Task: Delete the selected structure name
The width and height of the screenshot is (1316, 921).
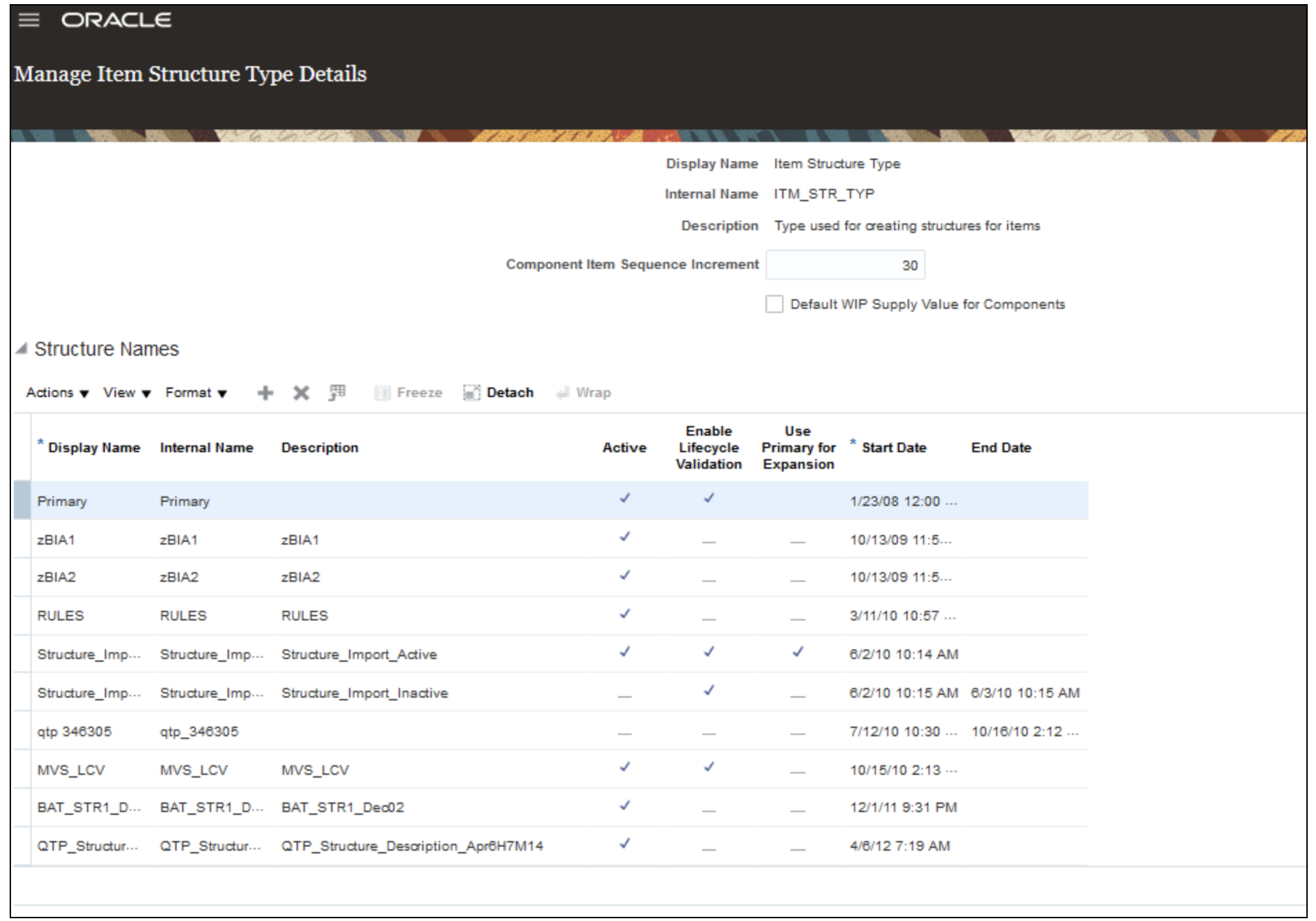Action: tap(299, 392)
